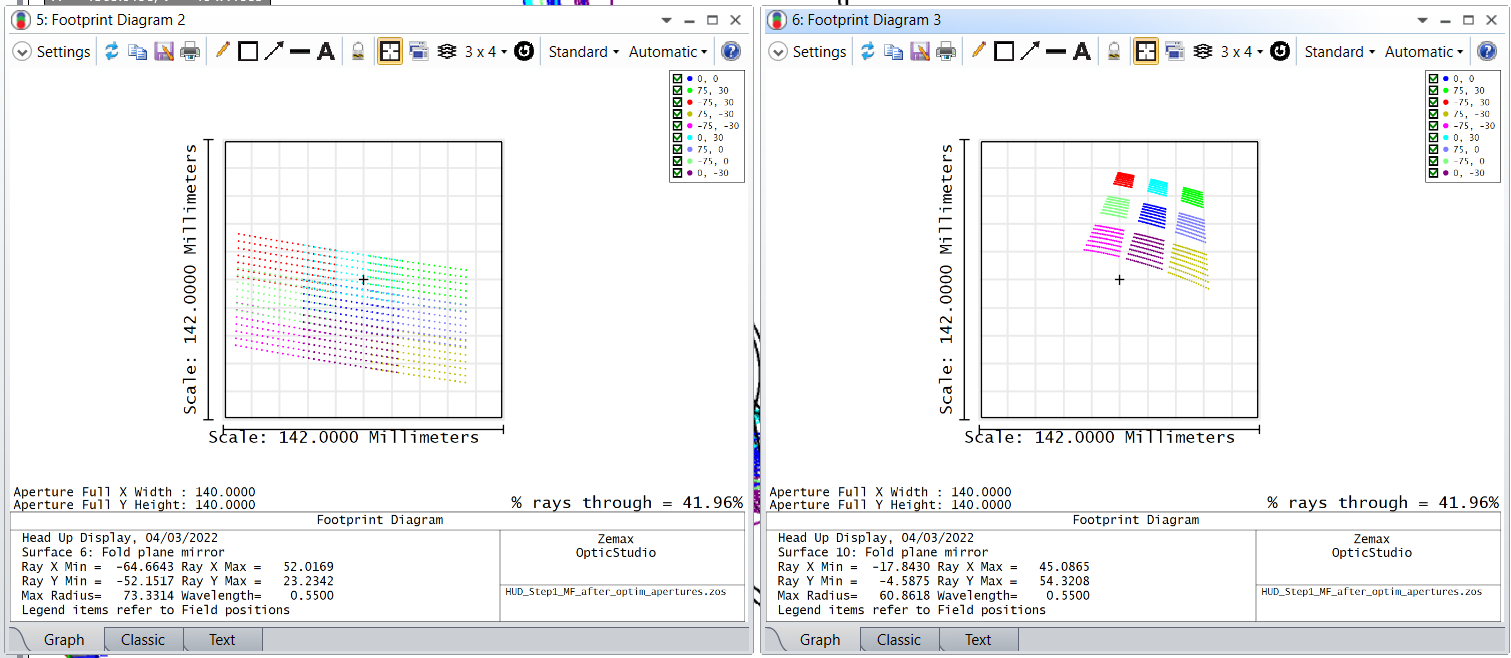Toggle active cursor overlay in Footprint Diagram 3

pyautogui.click(x=1146, y=52)
